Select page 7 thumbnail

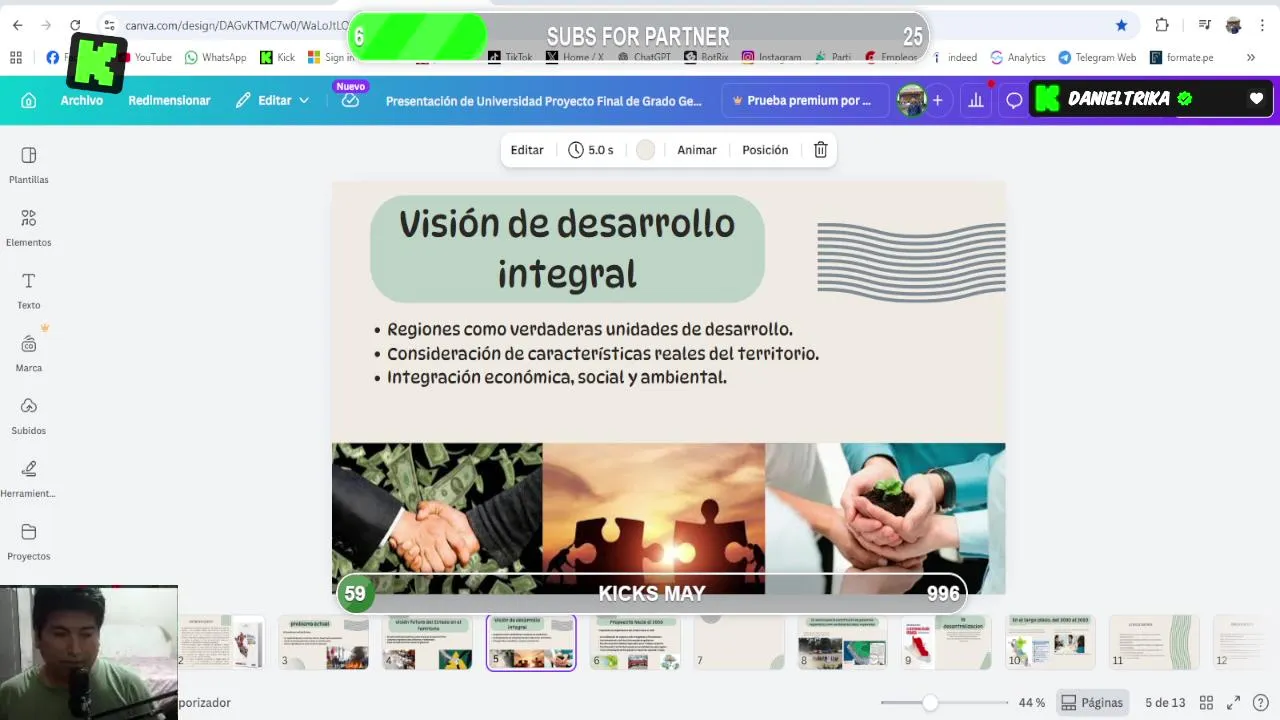pyautogui.click(x=739, y=642)
